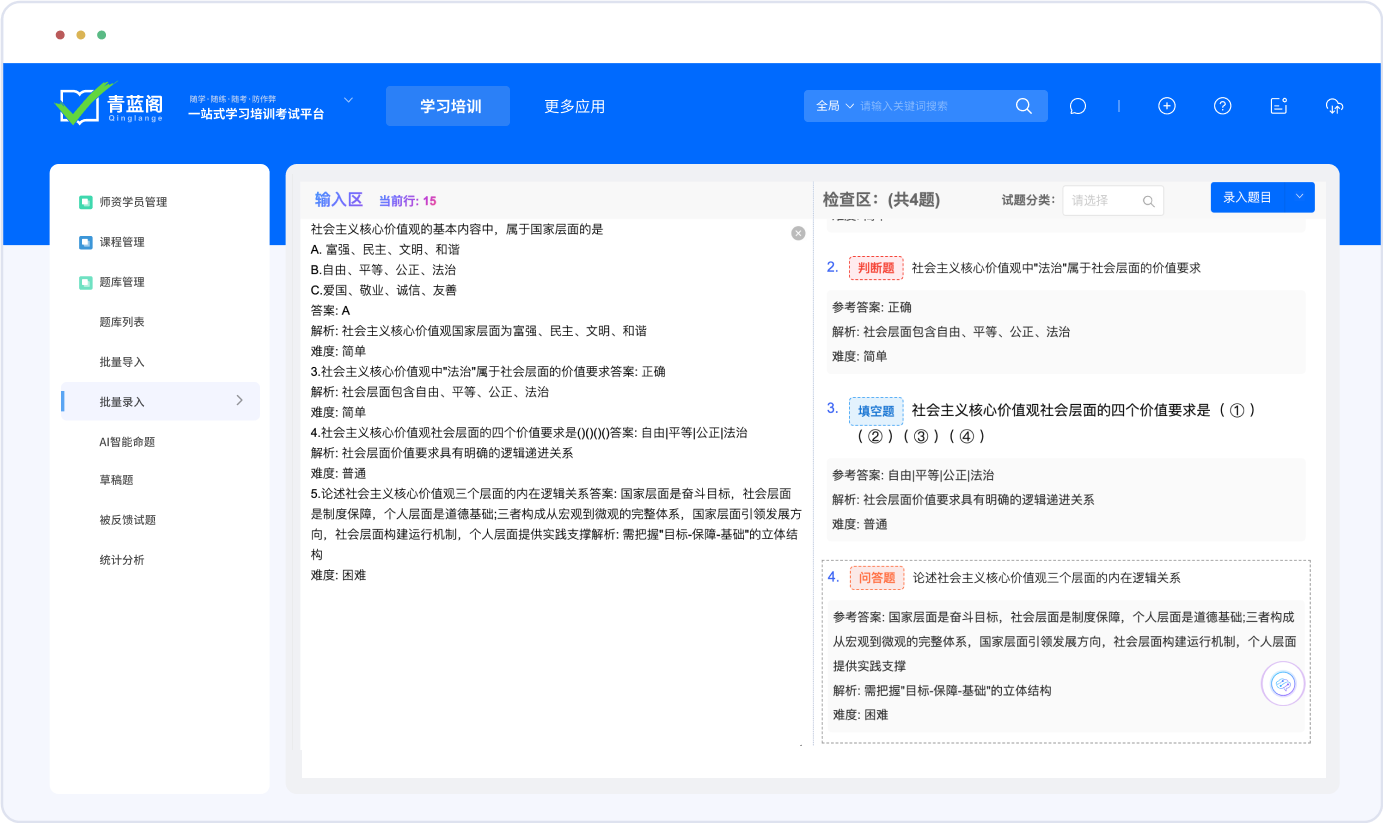Click the search magnifier in global search
1383x823 pixels.
pos(1023,106)
